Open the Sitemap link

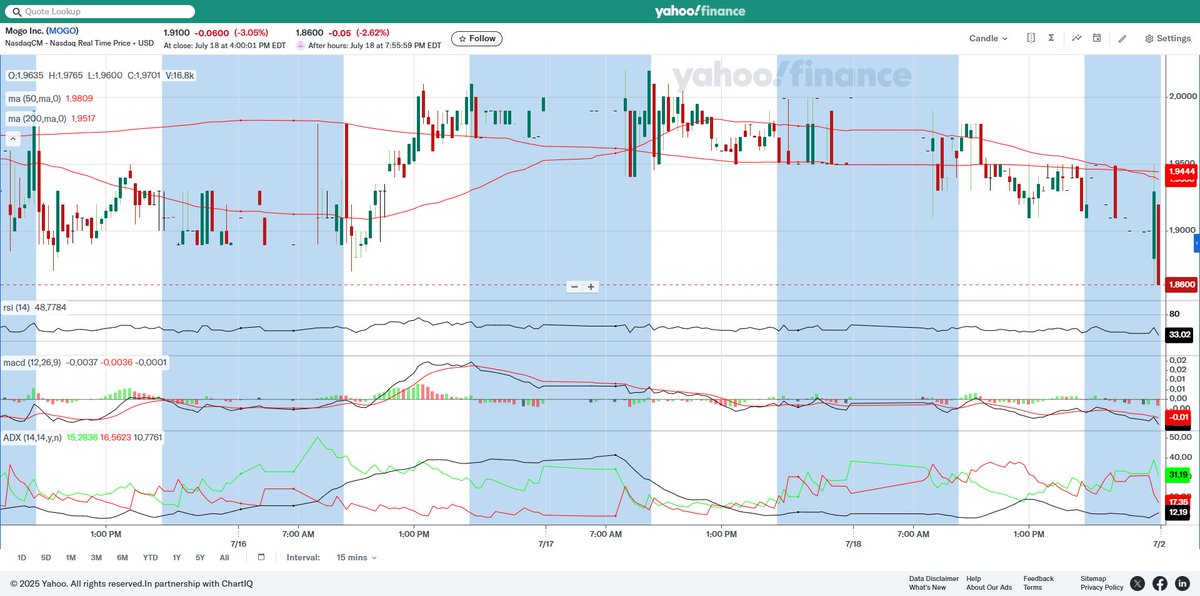1093,578
